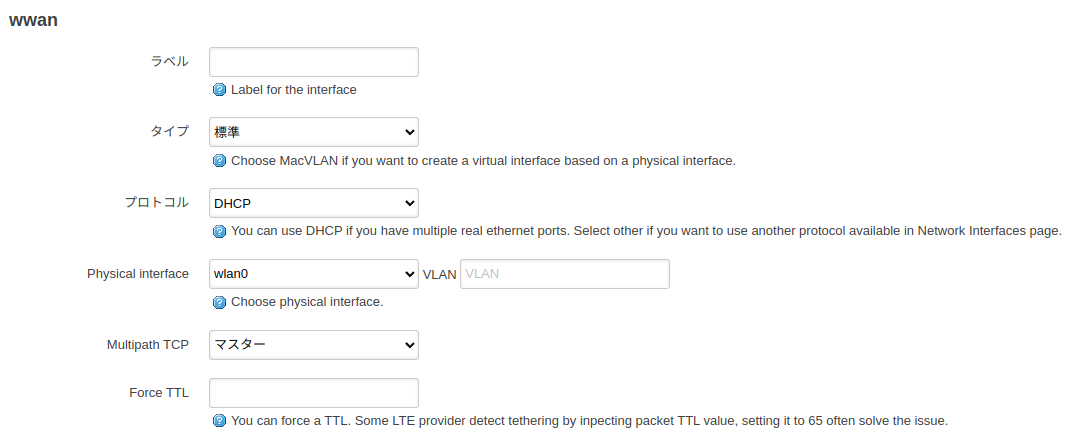Image resolution: width=1091 pixels, height=439 pixels.
Task: Open the タイプ dropdown showing 標準
Action: tap(313, 132)
